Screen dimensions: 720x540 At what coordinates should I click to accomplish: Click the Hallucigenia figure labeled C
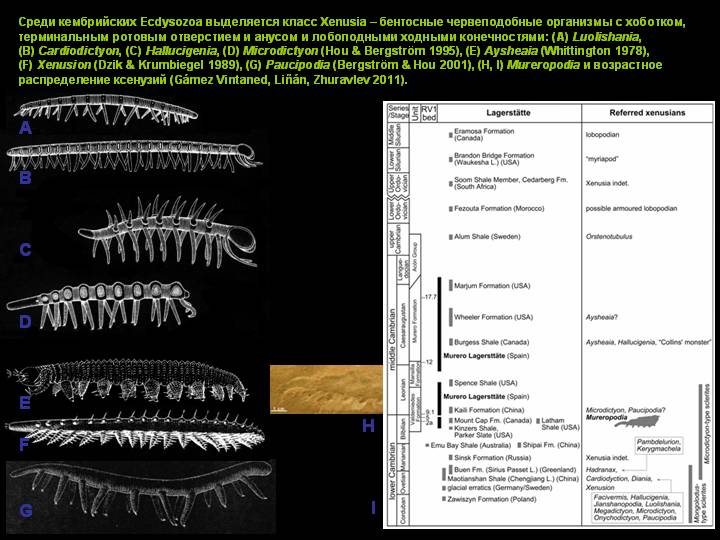(x=168, y=232)
